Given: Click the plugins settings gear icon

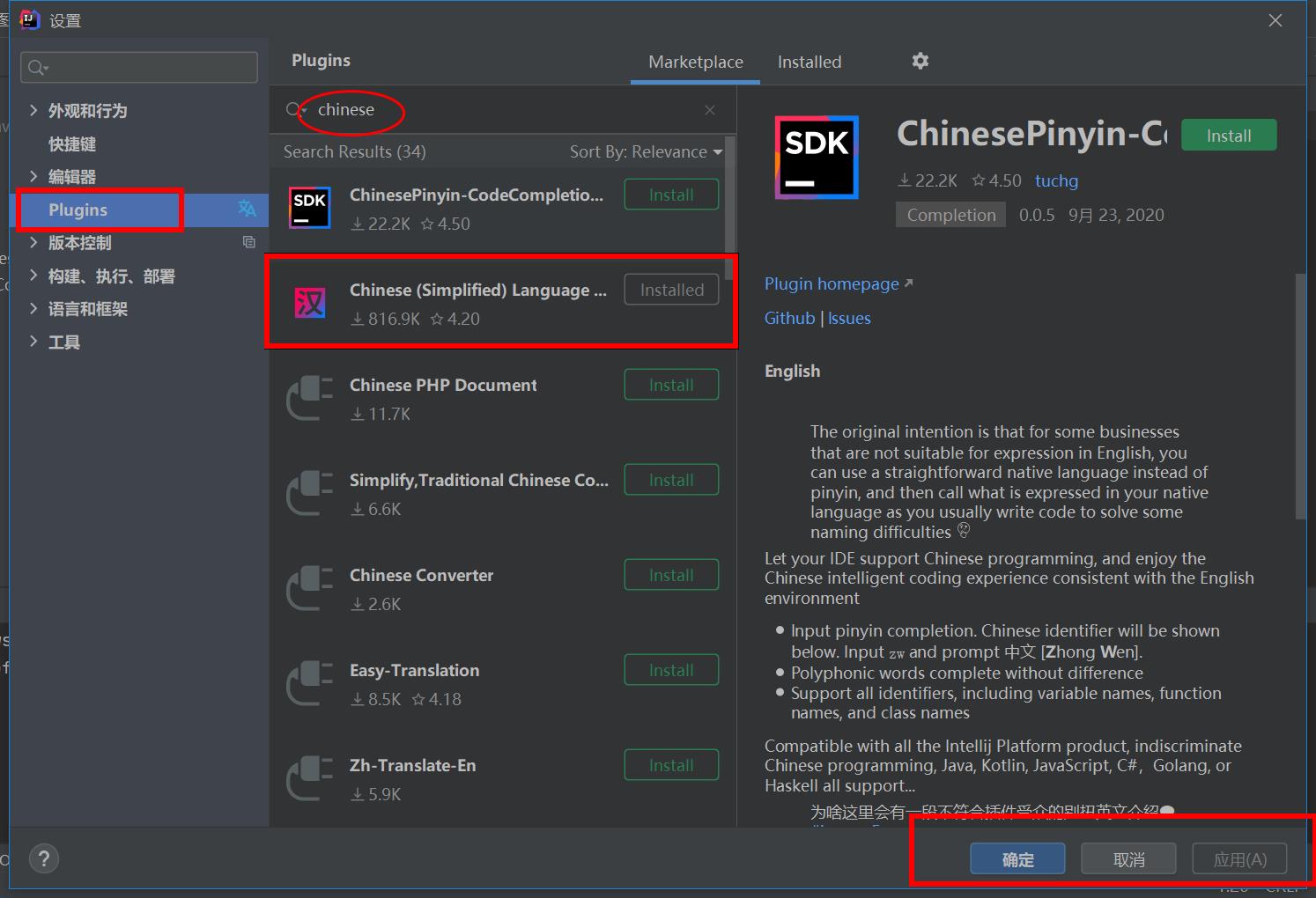Looking at the screenshot, I should (x=920, y=61).
